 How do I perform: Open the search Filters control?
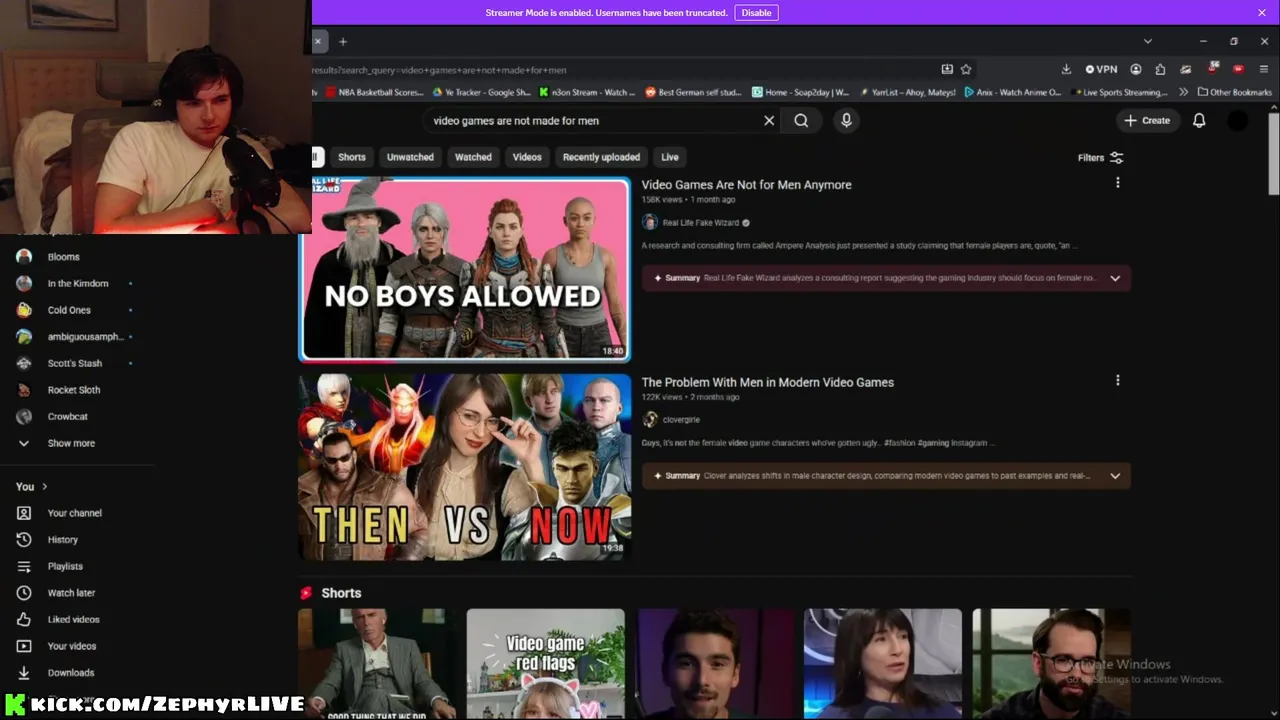(1100, 157)
